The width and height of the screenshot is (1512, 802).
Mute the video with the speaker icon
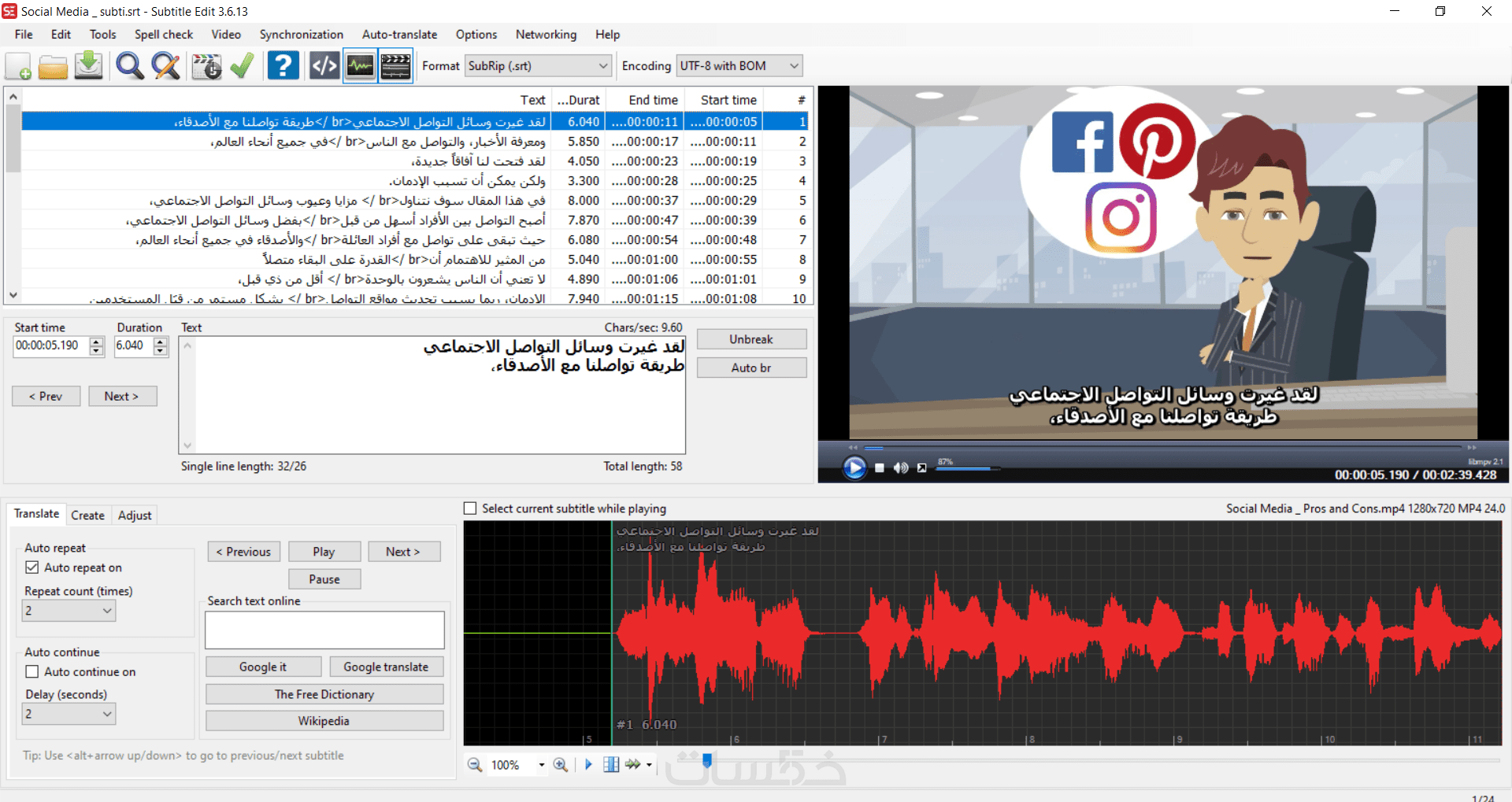click(x=900, y=468)
